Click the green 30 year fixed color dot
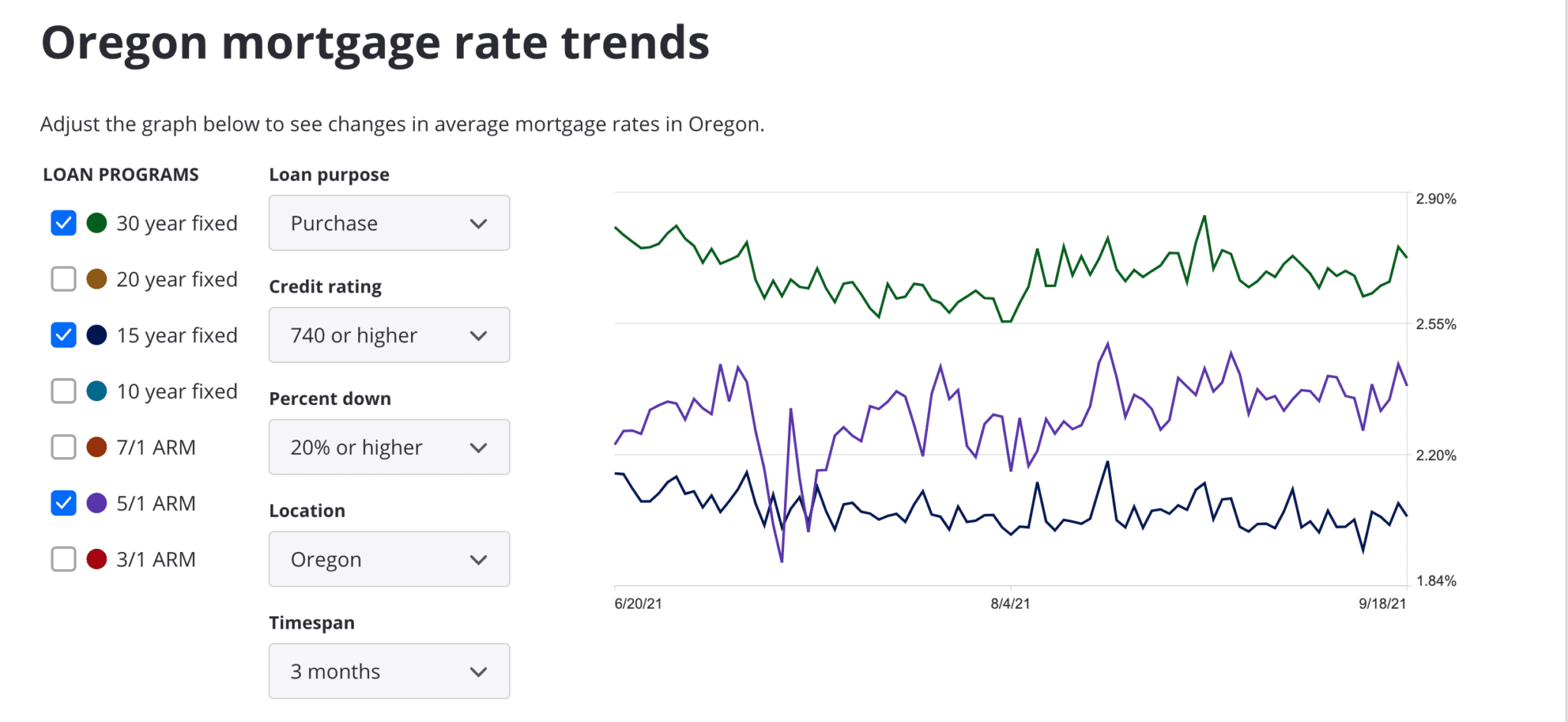 pyautogui.click(x=96, y=223)
